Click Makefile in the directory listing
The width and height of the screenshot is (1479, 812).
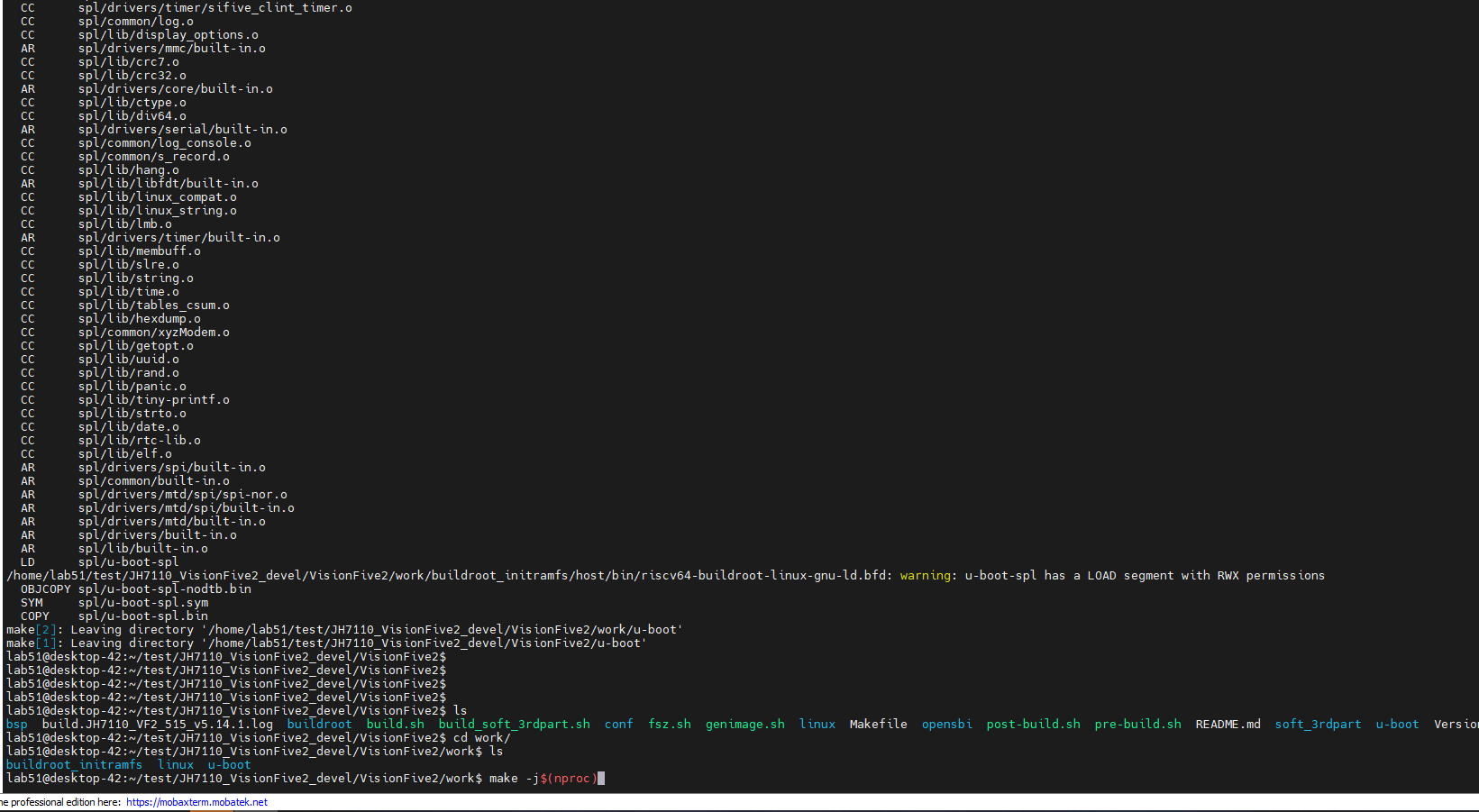878,724
